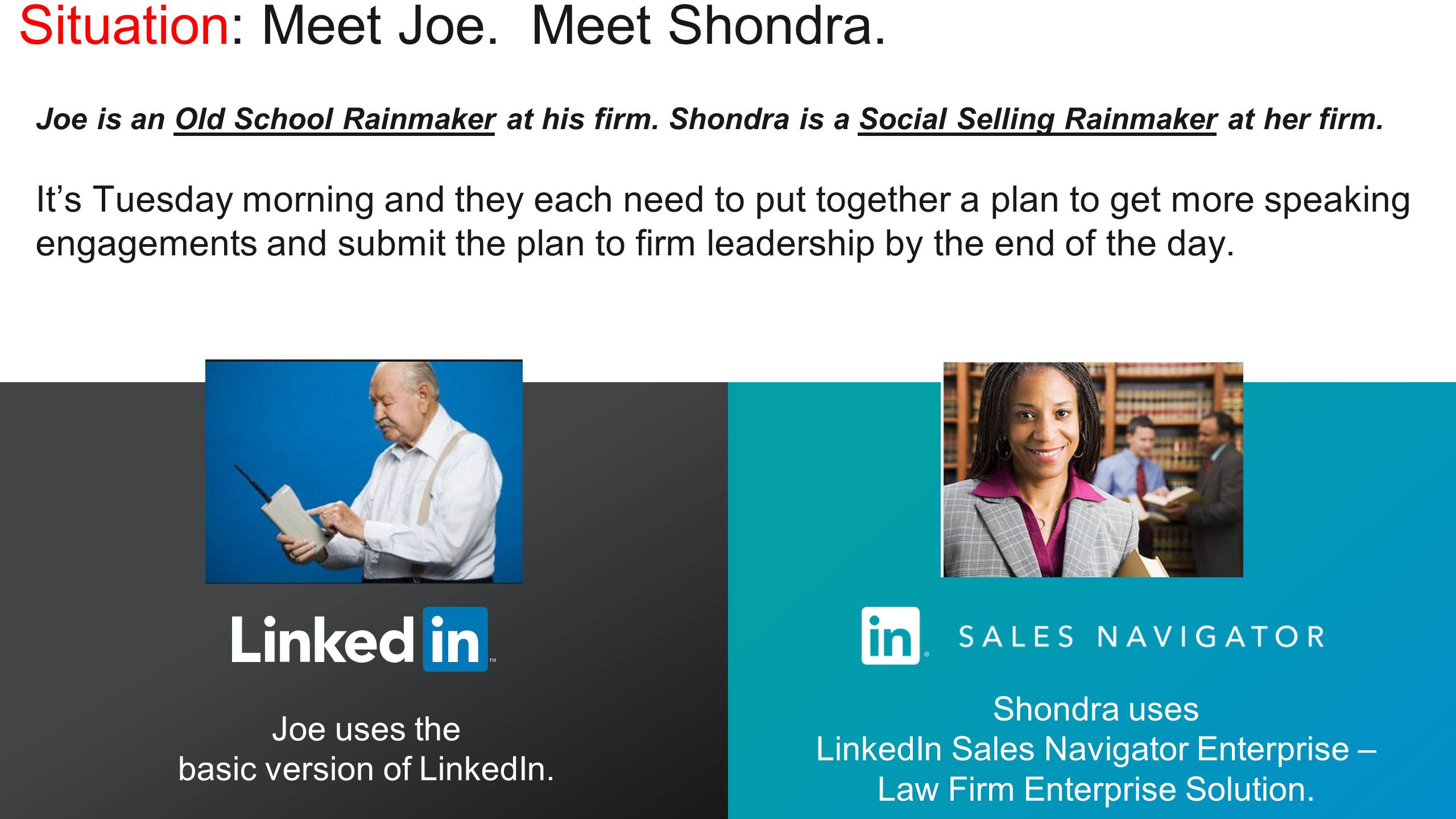Select the photo of Shondra
The height and width of the screenshot is (819, 1456).
(1093, 470)
